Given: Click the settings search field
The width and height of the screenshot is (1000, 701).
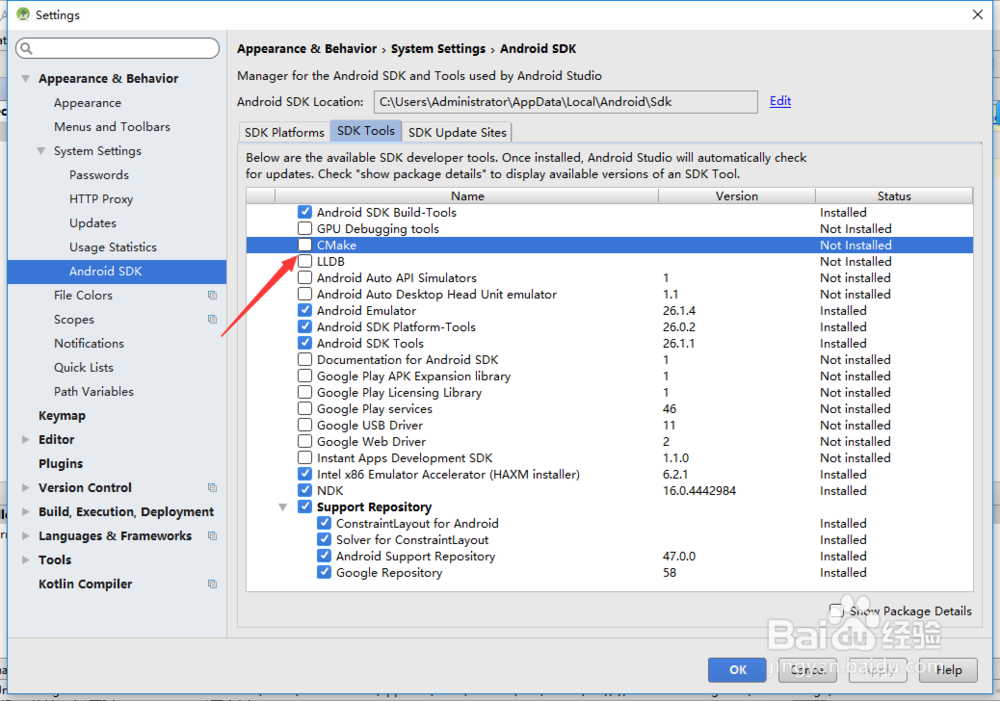Looking at the screenshot, I should tap(117, 48).
